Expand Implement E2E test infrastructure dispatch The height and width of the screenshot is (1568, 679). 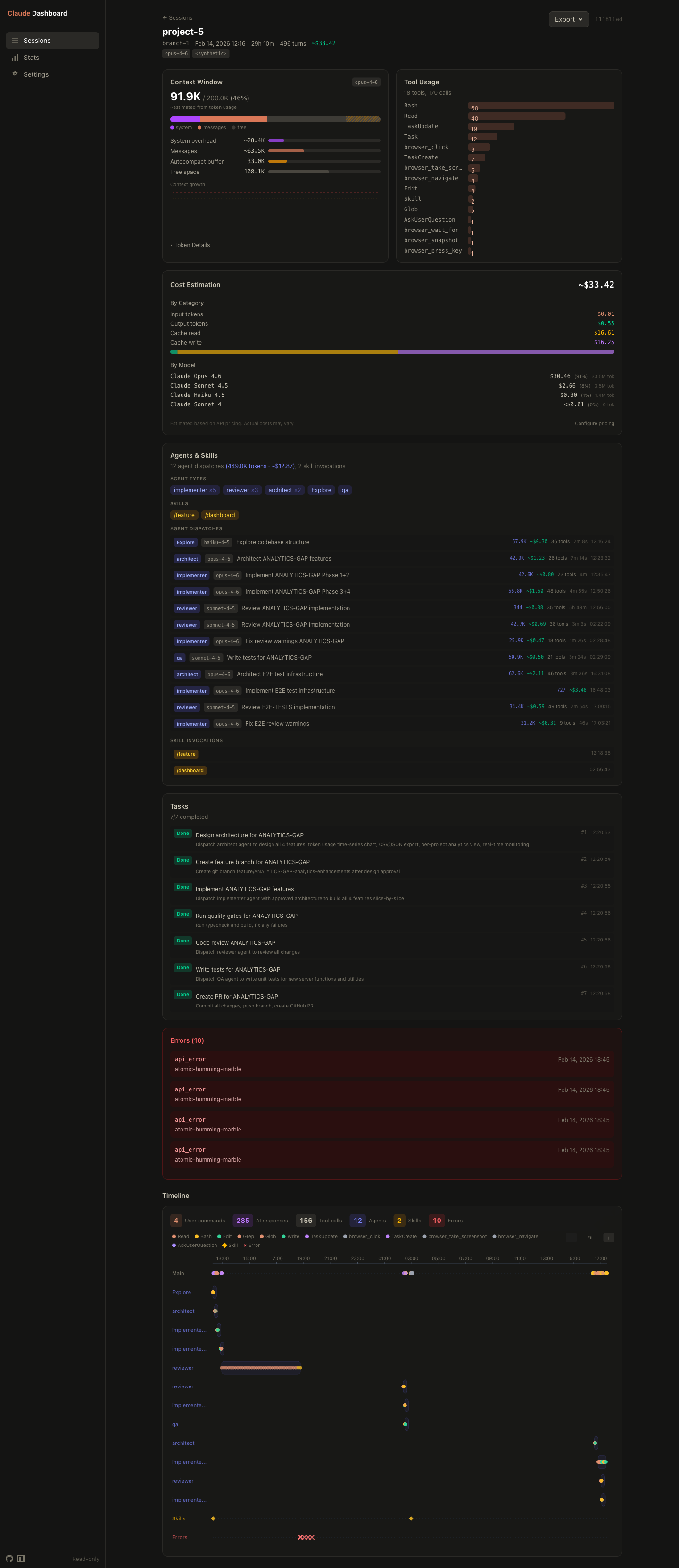pos(391,690)
